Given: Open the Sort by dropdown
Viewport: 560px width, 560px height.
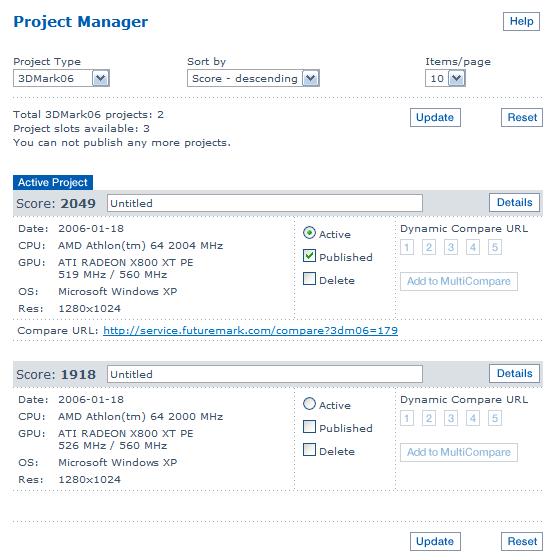Looking at the screenshot, I should tap(253, 78).
